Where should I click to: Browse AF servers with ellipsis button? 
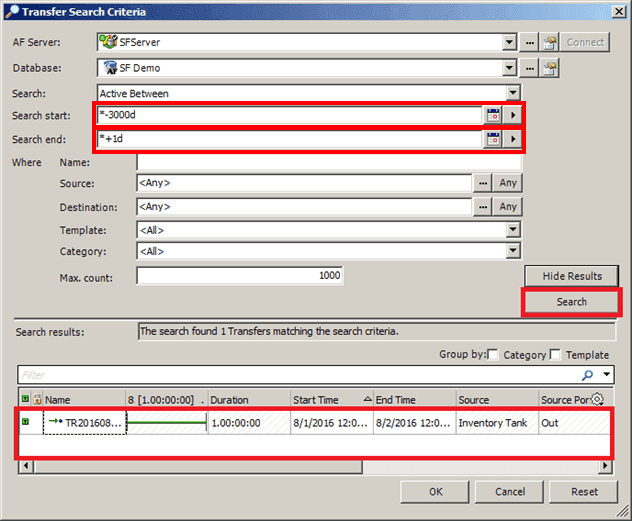[x=529, y=42]
